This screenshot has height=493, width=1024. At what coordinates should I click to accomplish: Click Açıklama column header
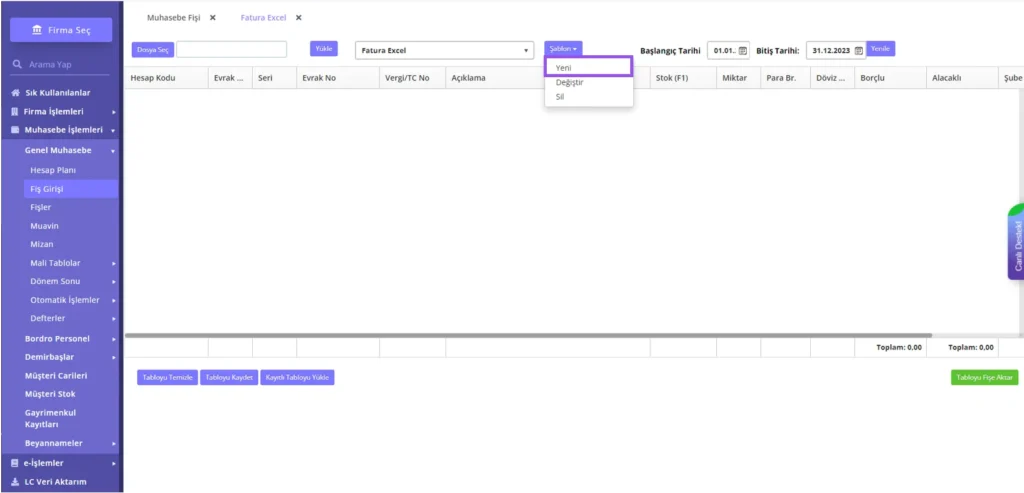pos(494,78)
